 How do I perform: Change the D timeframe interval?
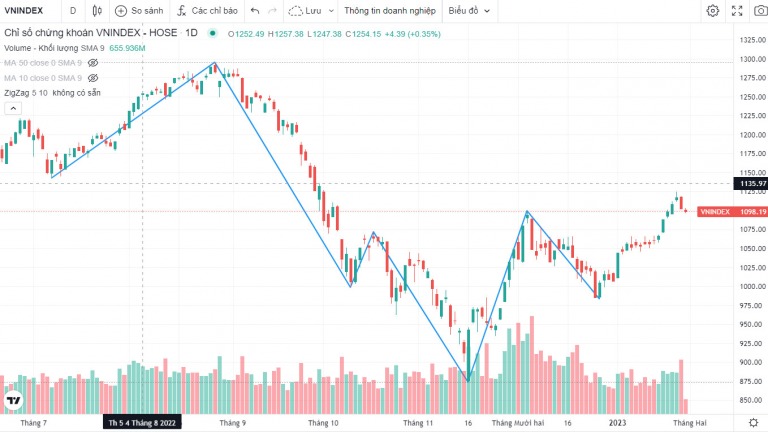click(72, 10)
